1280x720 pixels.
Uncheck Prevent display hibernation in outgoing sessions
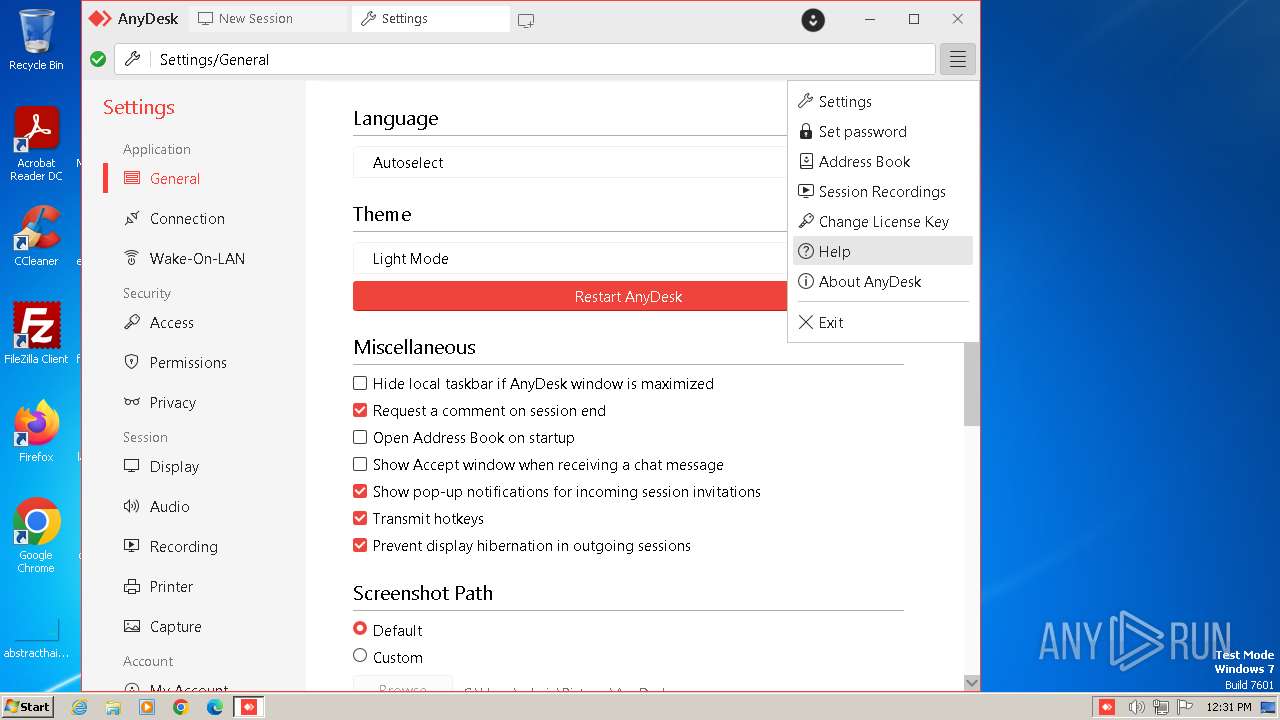click(360, 545)
